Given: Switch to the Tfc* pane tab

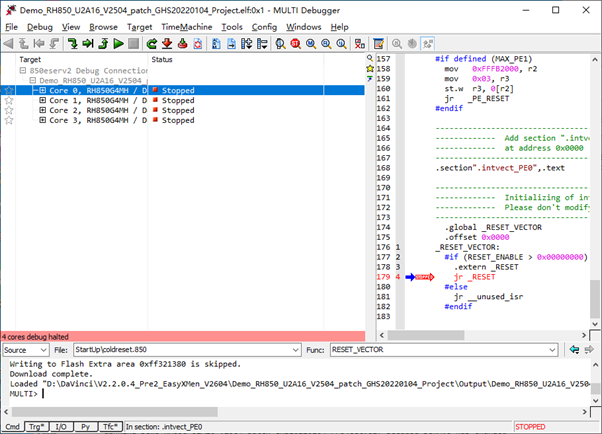Looking at the screenshot, I should pyautogui.click(x=110, y=427).
